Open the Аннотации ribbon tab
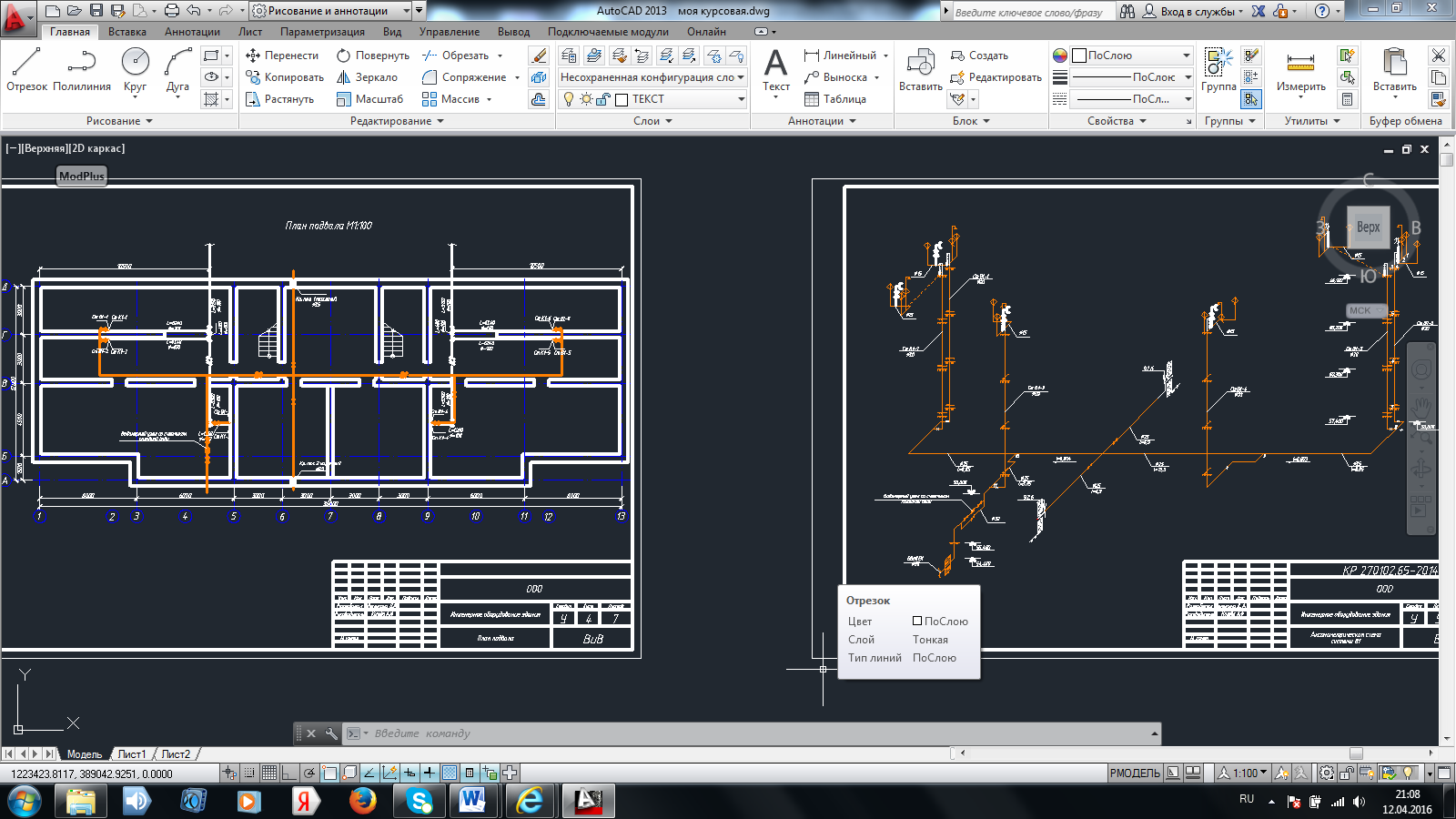This screenshot has width=1456, height=819. coord(192,32)
